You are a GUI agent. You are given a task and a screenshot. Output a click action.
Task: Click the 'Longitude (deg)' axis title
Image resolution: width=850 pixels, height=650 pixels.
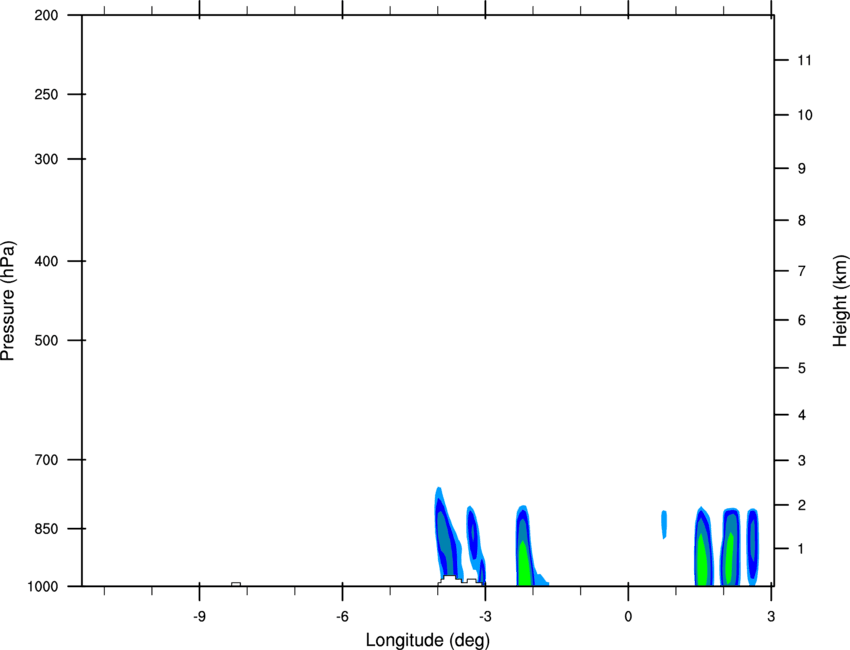tap(428, 640)
